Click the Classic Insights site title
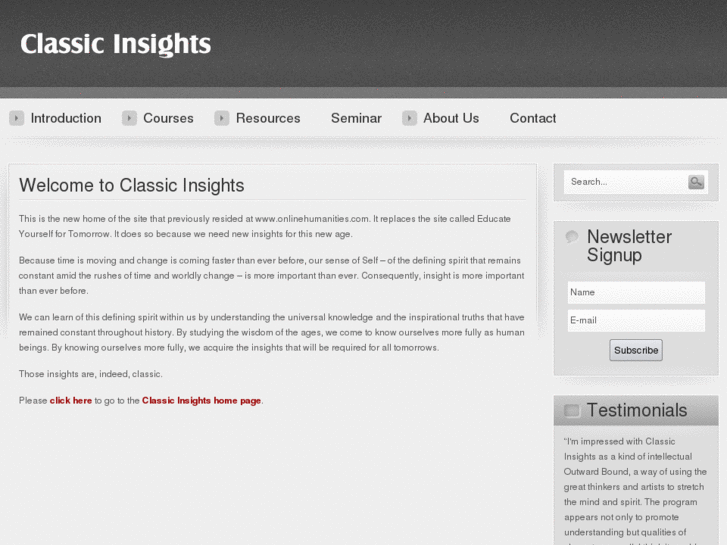Image resolution: width=727 pixels, height=545 pixels. coord(116,44)
